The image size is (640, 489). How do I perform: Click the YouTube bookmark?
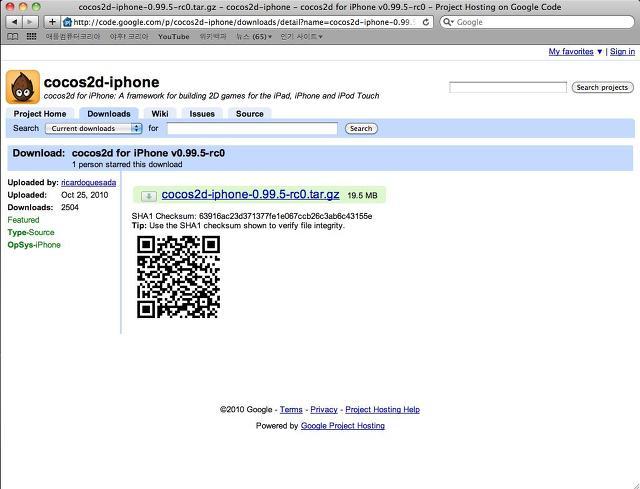(x=173, y=37)
